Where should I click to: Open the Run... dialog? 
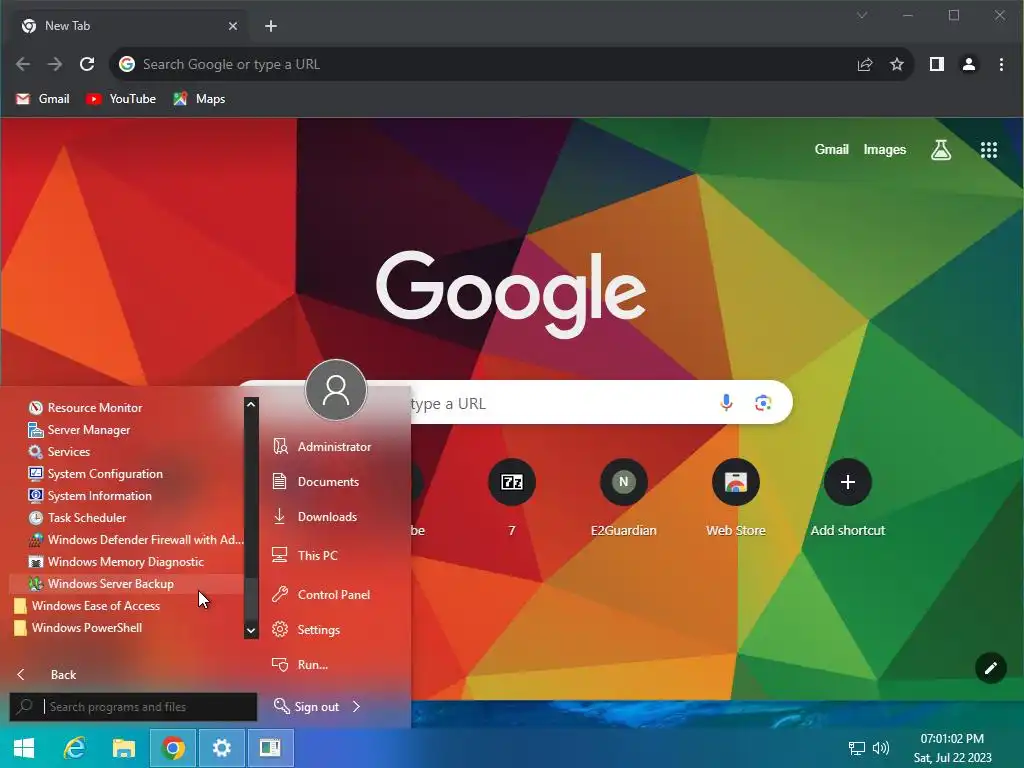(300, 665)
